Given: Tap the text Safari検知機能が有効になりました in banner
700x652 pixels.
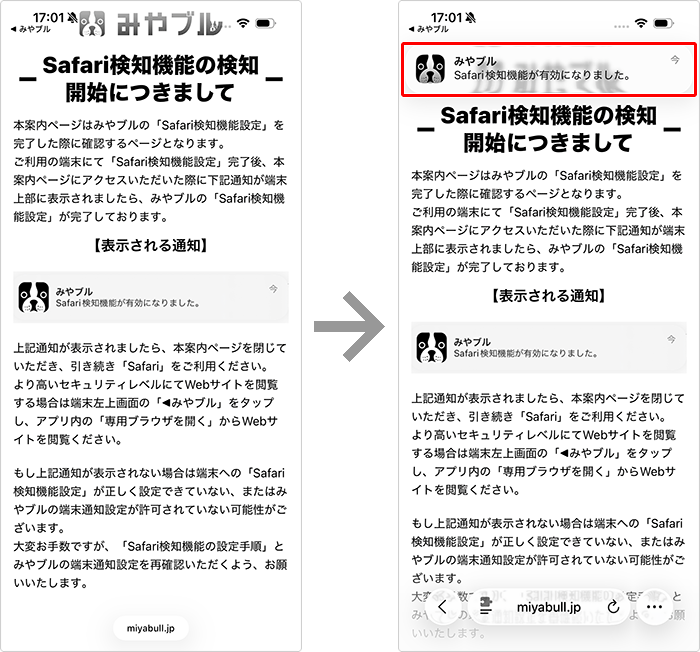Looking at the screenshot, I should [x=542, y=75].
